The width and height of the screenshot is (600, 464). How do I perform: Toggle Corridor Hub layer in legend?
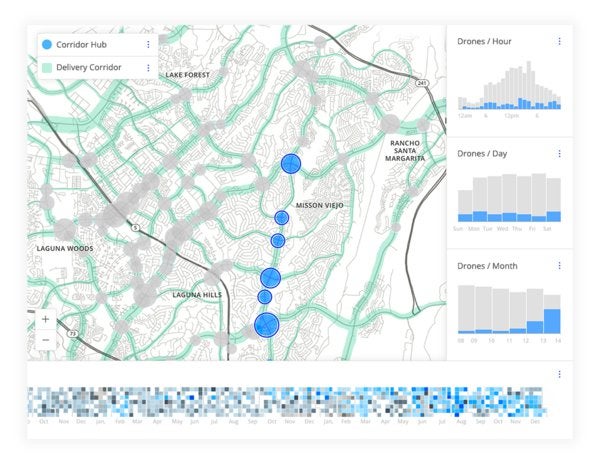click(47, 45)
